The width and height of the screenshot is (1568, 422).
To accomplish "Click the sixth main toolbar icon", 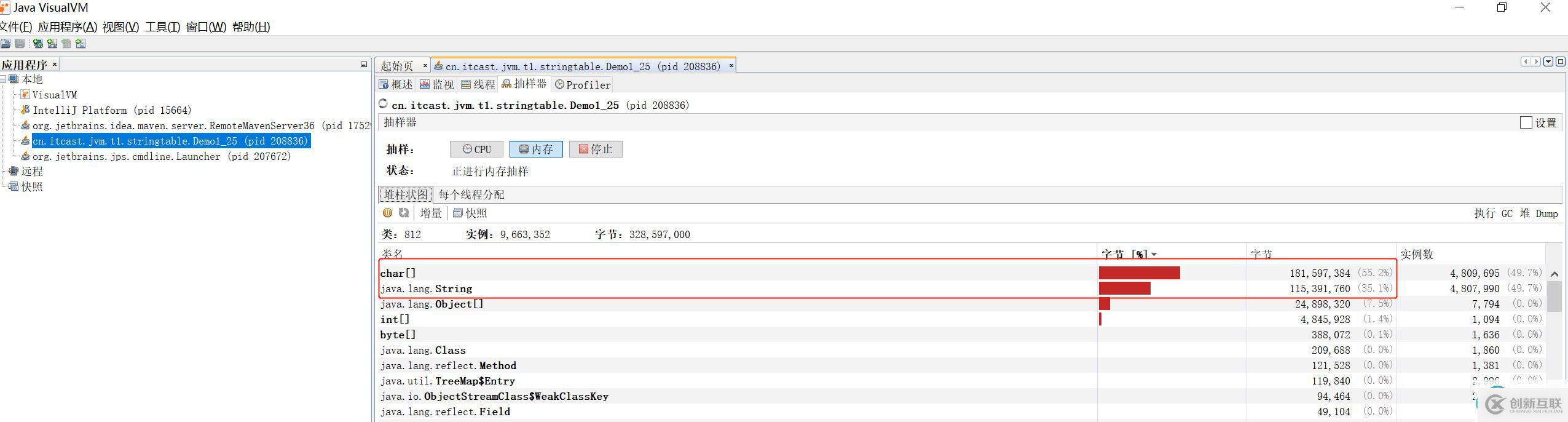I will tap(81, 44).
